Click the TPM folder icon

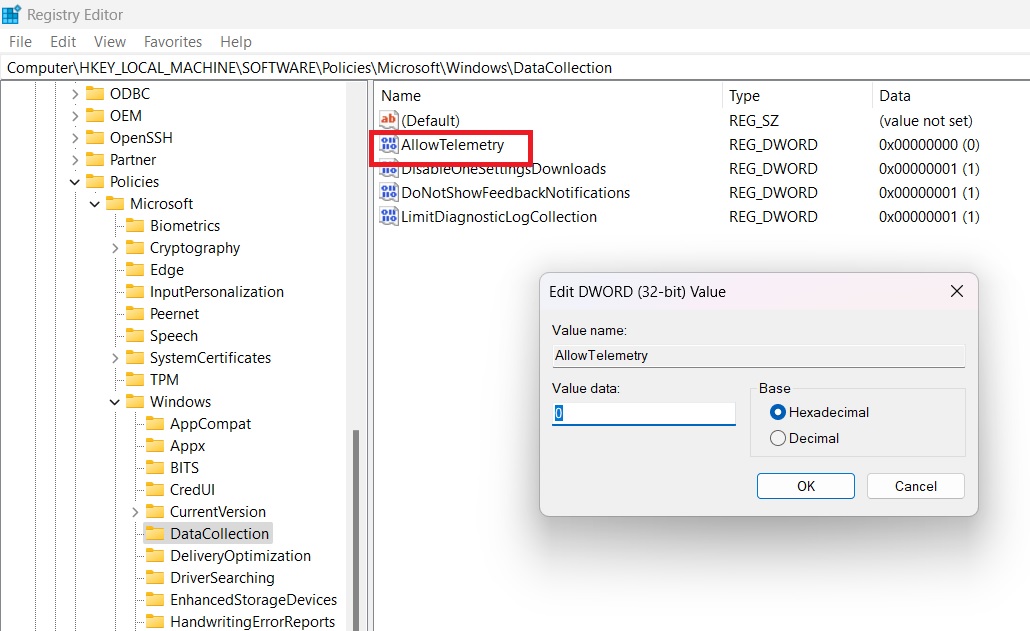pos(136,379)
